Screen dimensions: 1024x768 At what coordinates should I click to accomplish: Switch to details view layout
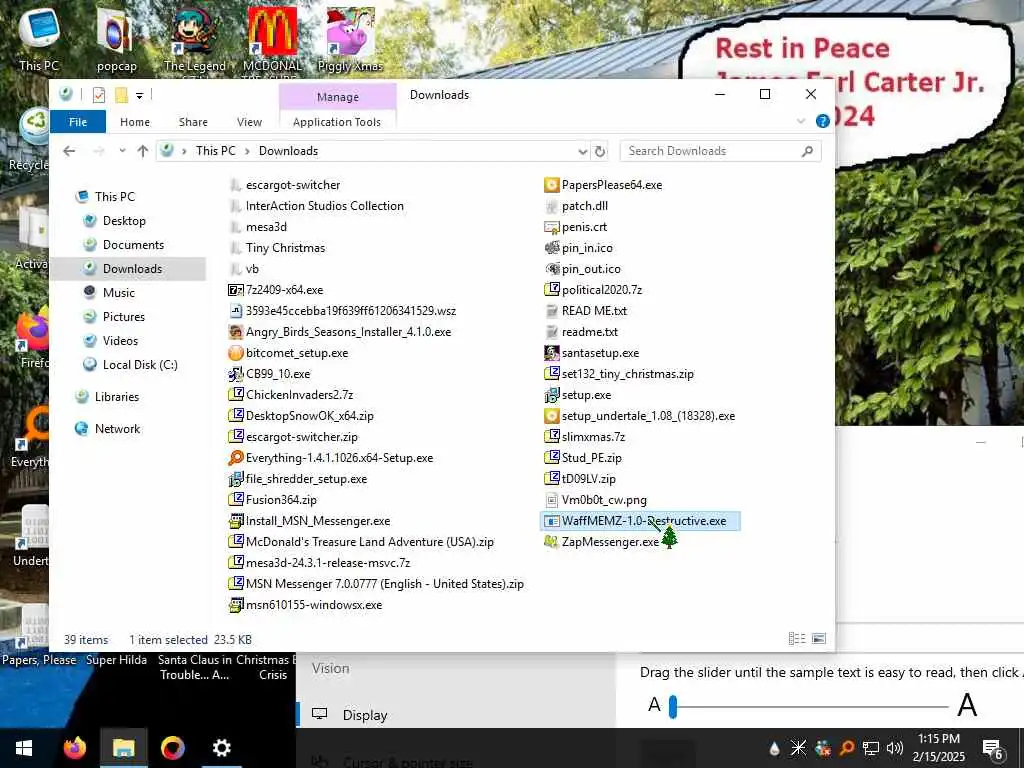click(797, 639)
